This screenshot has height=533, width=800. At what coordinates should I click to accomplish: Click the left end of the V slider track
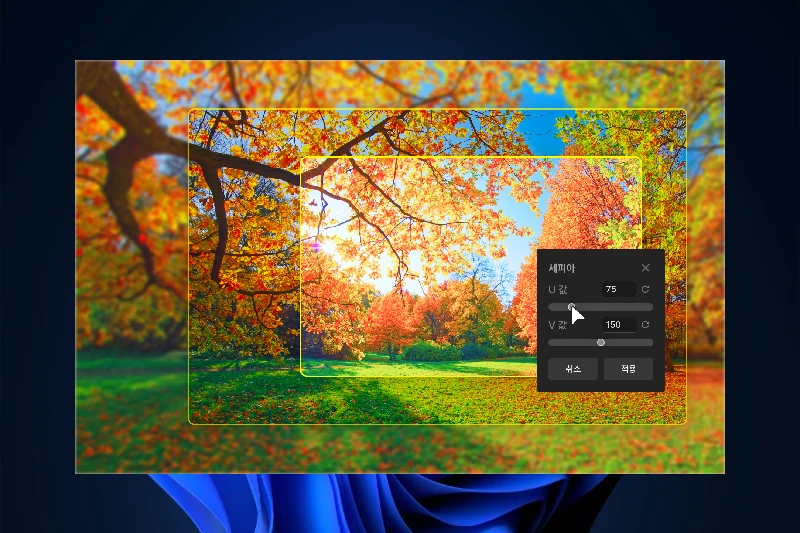(551, 342)
